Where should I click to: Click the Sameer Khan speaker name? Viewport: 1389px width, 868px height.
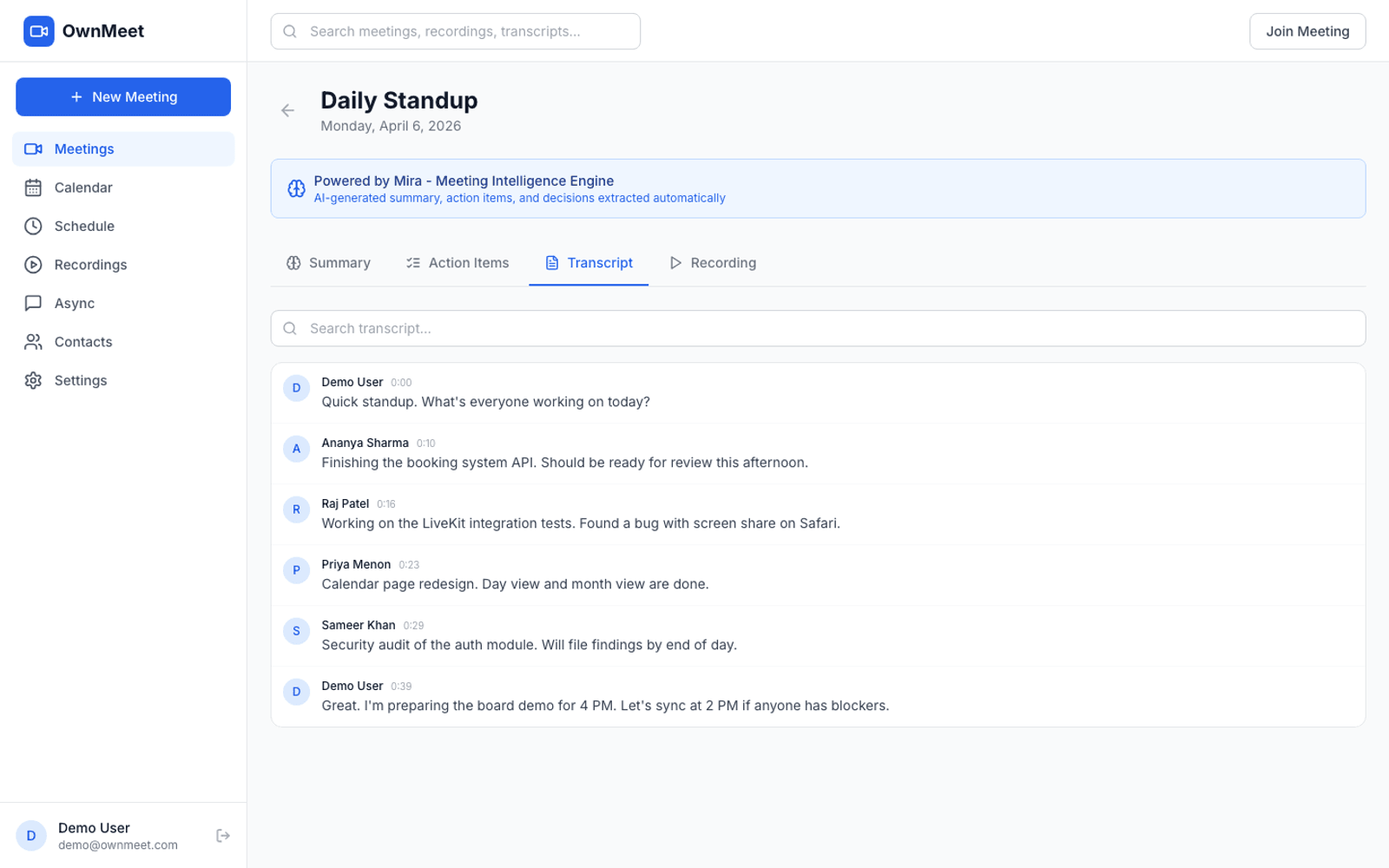359,625
